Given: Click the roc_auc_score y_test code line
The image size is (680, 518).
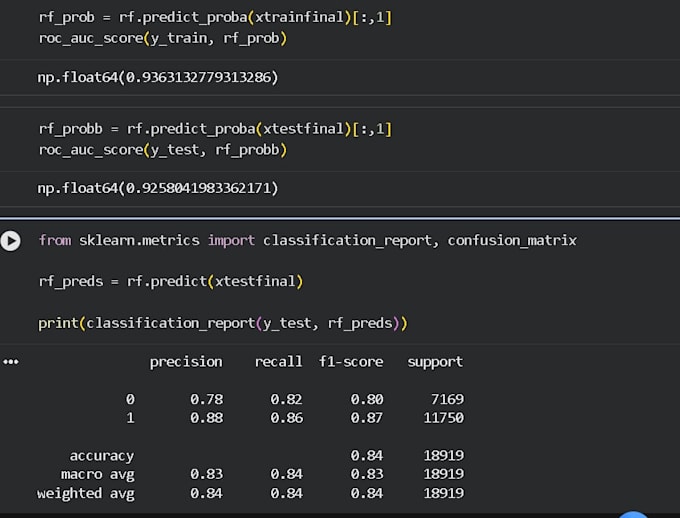Looking at the screenshot, I should pyautogui.click(x=163, y=150).
